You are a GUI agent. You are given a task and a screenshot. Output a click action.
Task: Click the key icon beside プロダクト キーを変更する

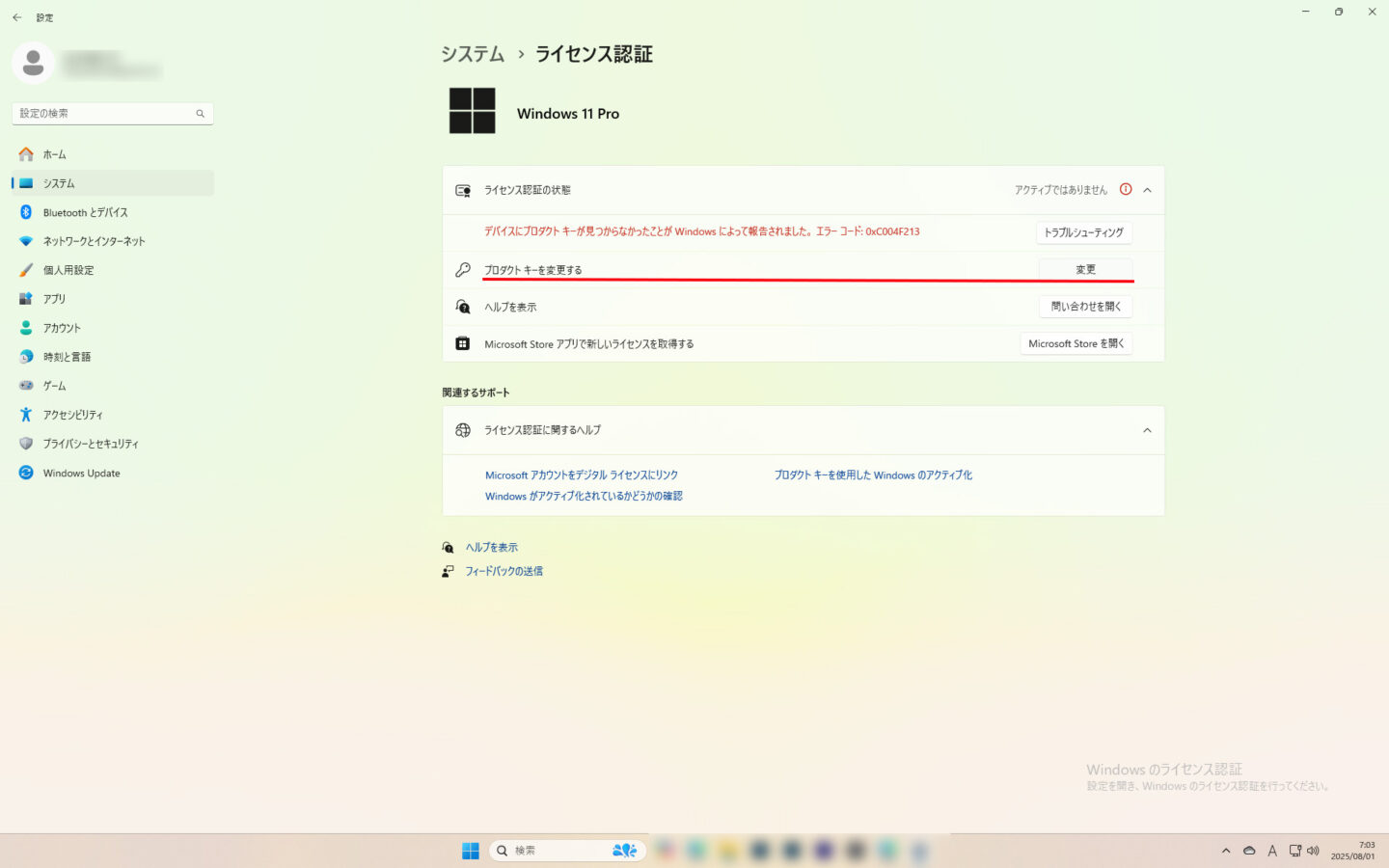pos(463,270)
